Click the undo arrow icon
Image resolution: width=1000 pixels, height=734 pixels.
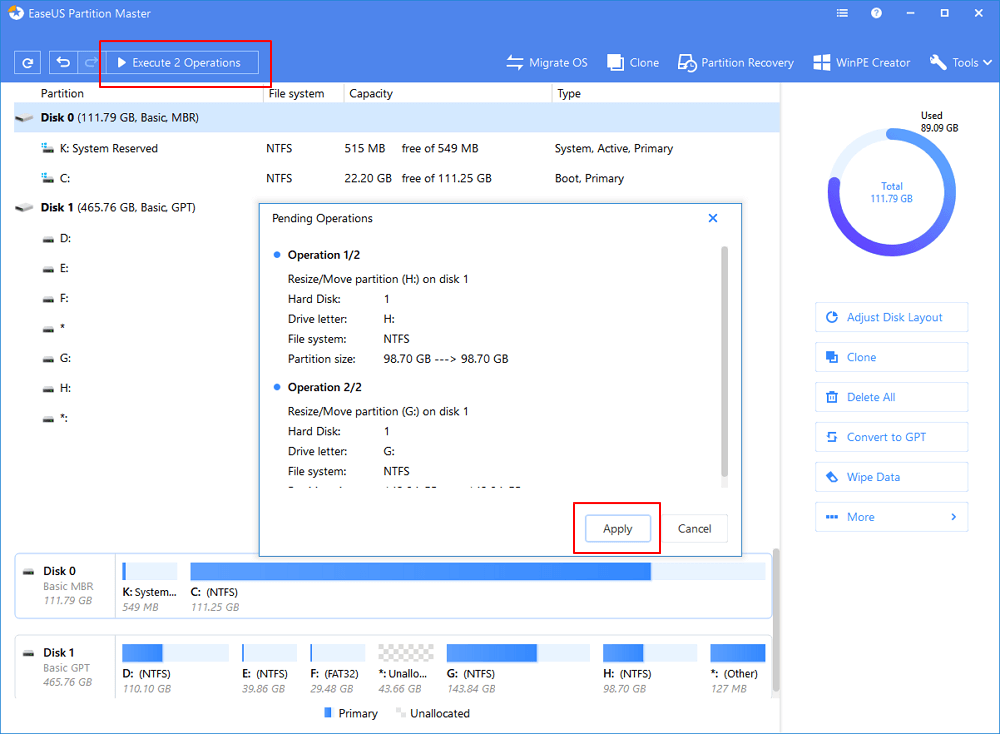tap(64, 63)
